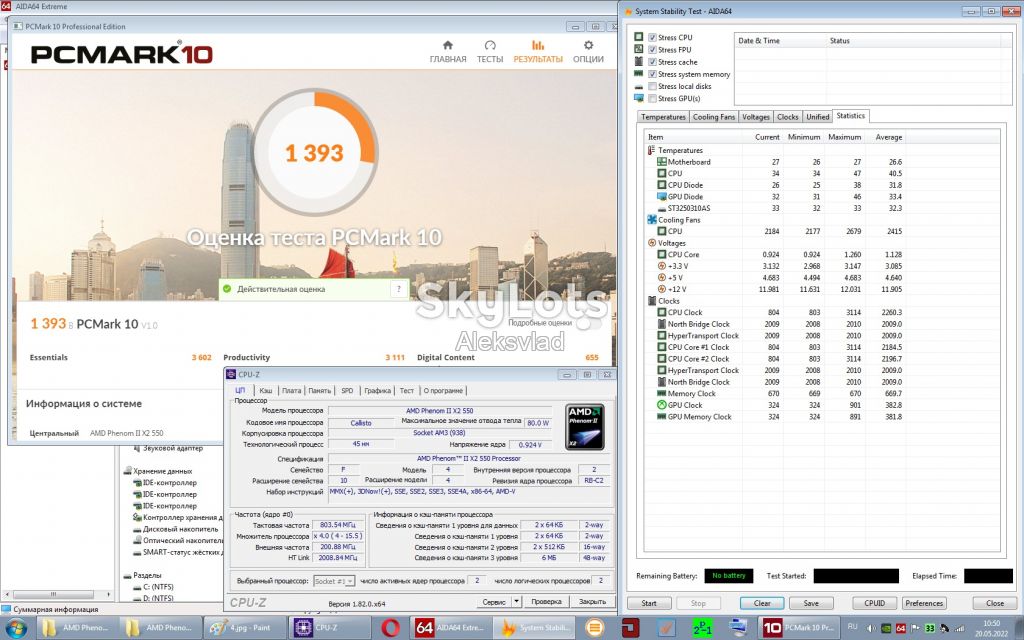The width and height of the screenshot is (1024, 640).
Task: Switch to AIDA64 Extreme taskbar button
Action: coord(451,628)
